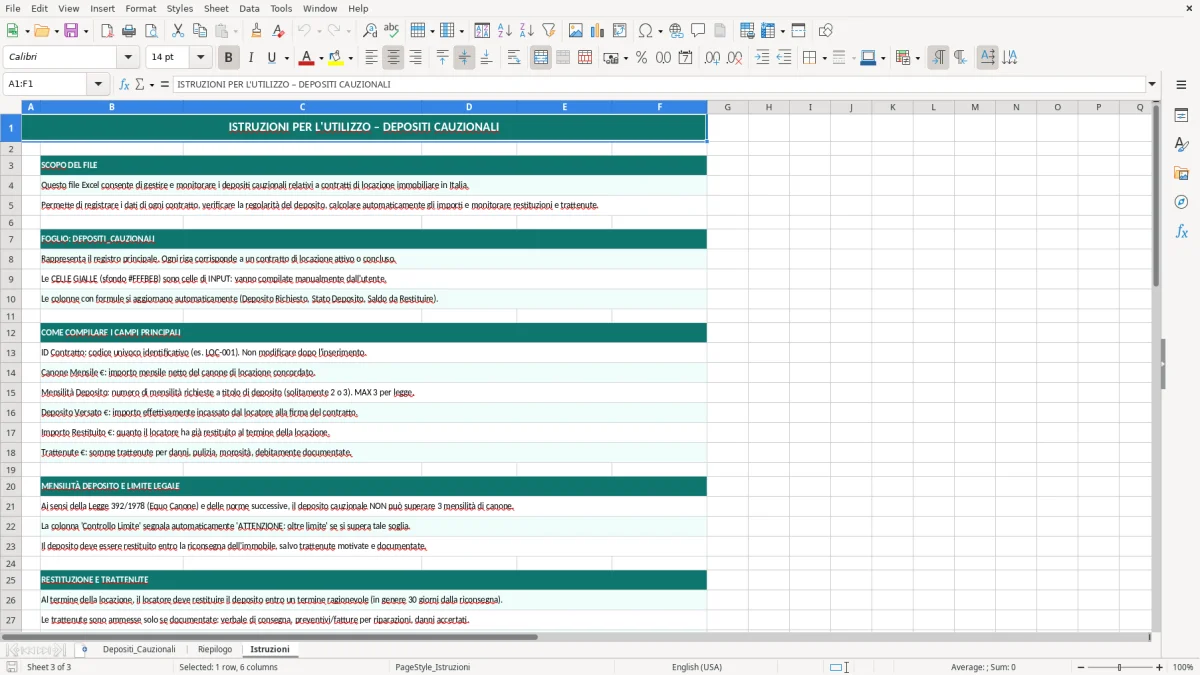Apply the red font color

tap(307, 58)
